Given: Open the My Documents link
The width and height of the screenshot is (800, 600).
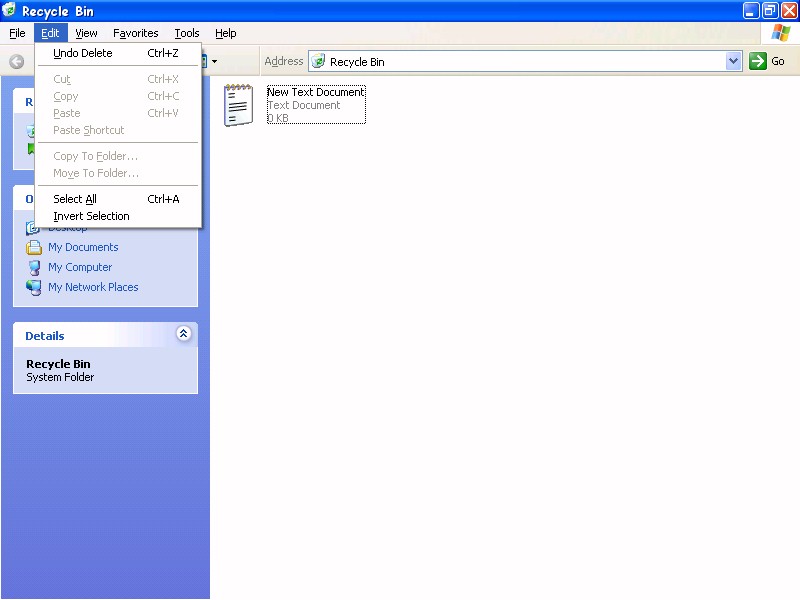Looking at the screenshot, I should [83, 247].
